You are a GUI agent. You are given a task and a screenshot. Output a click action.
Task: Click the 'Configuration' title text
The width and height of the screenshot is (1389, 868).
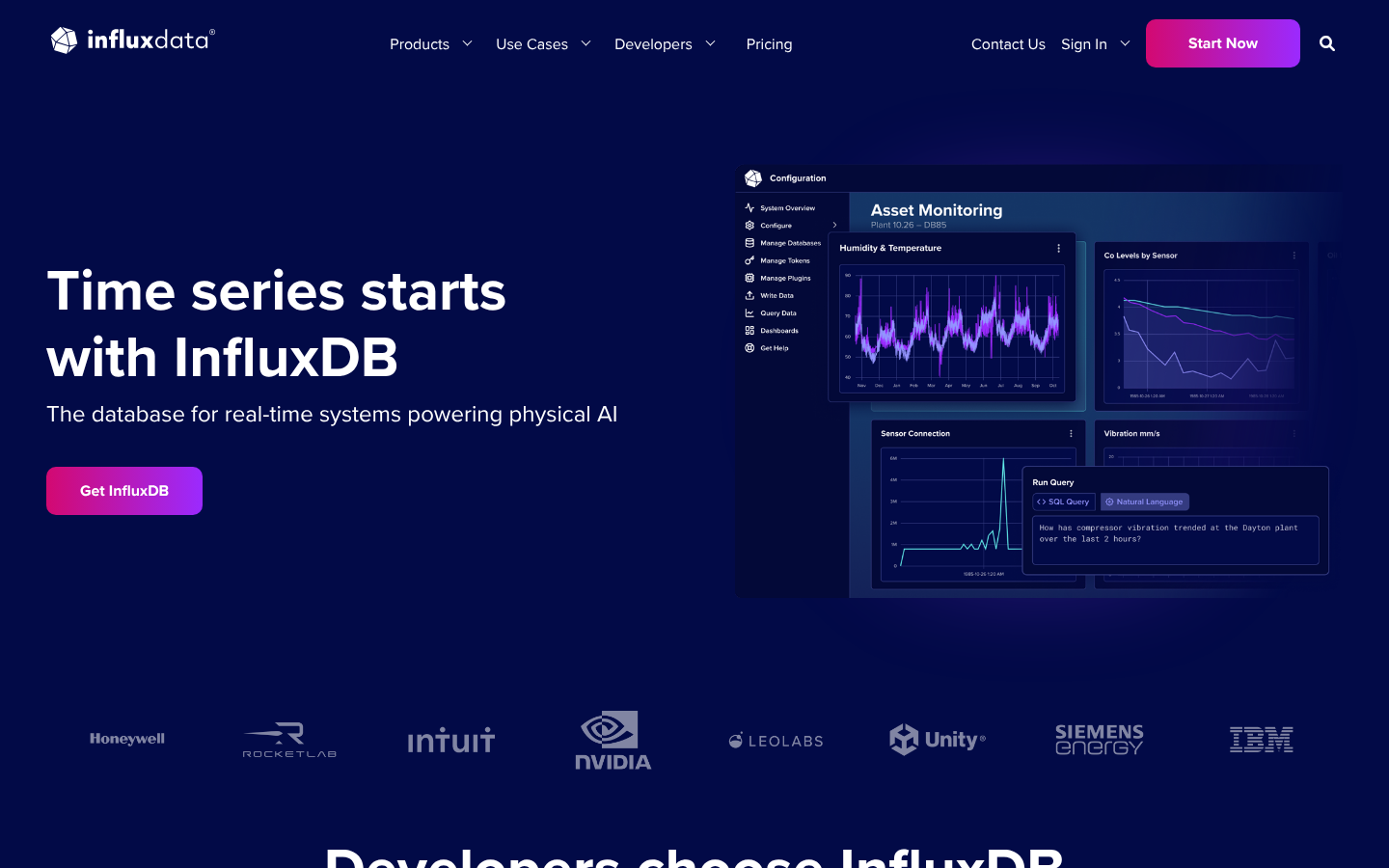pos(798,178)
